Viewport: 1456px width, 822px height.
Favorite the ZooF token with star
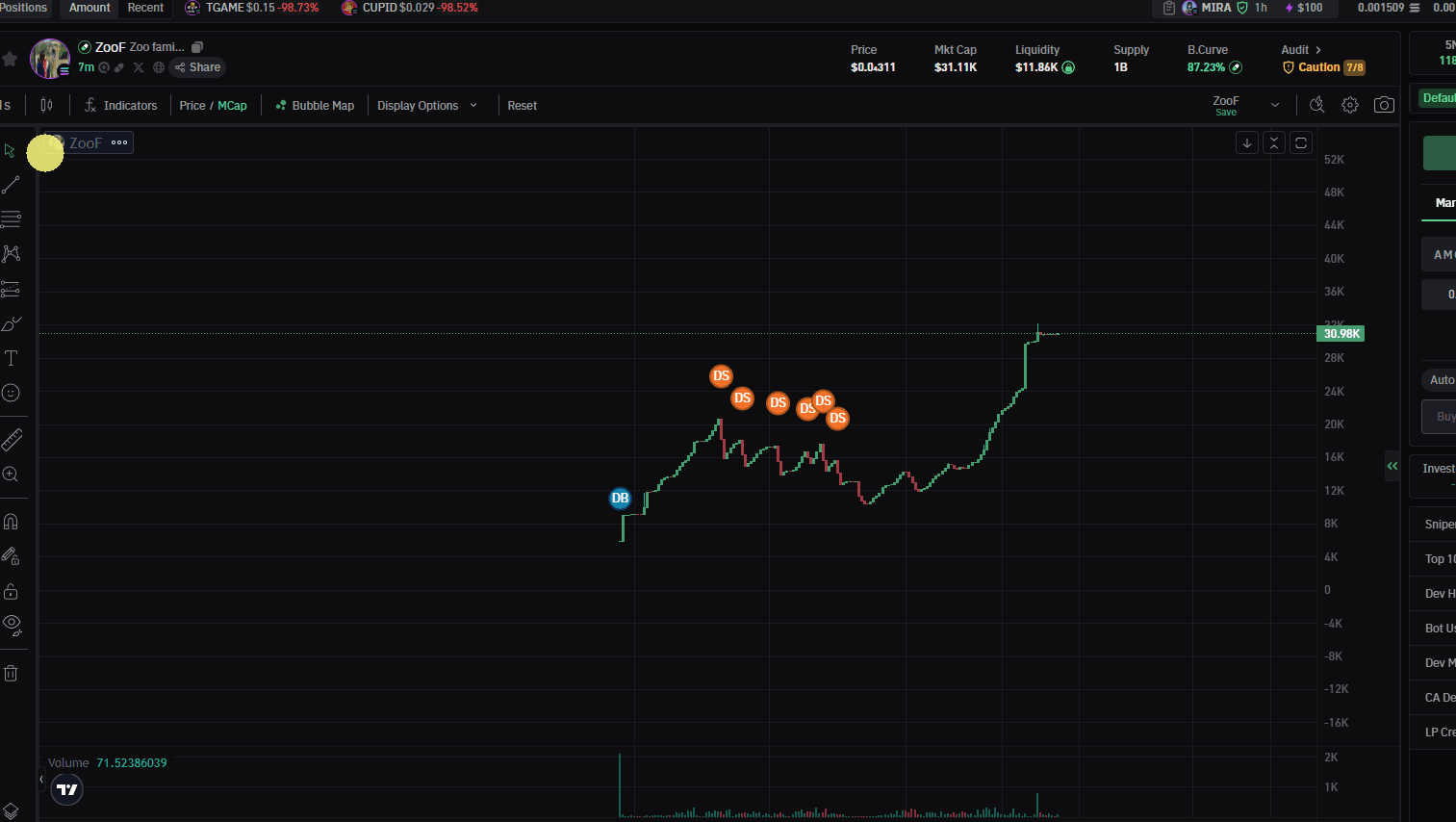(10, 60)
